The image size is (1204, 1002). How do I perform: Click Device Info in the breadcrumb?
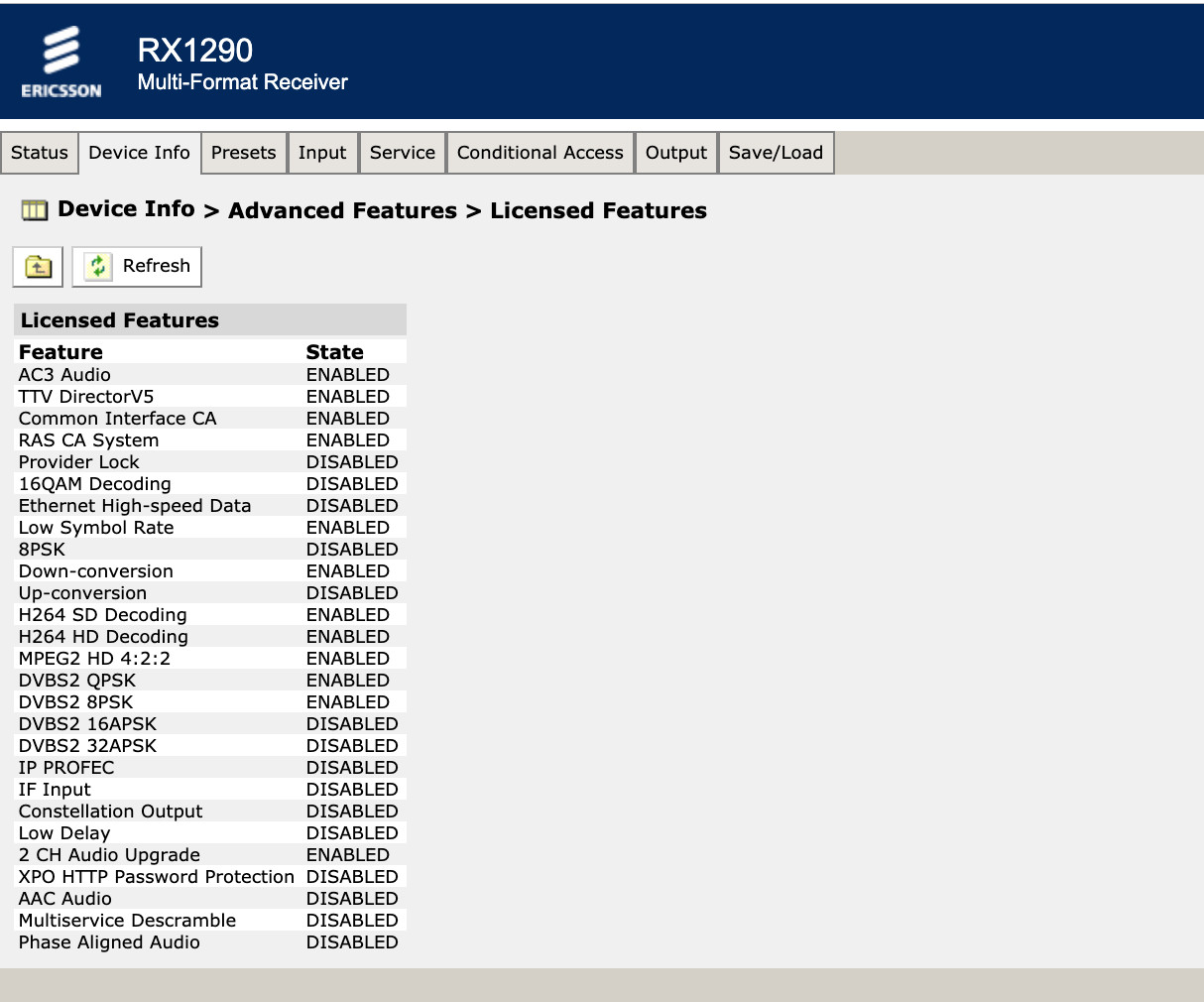coord(126,209)
